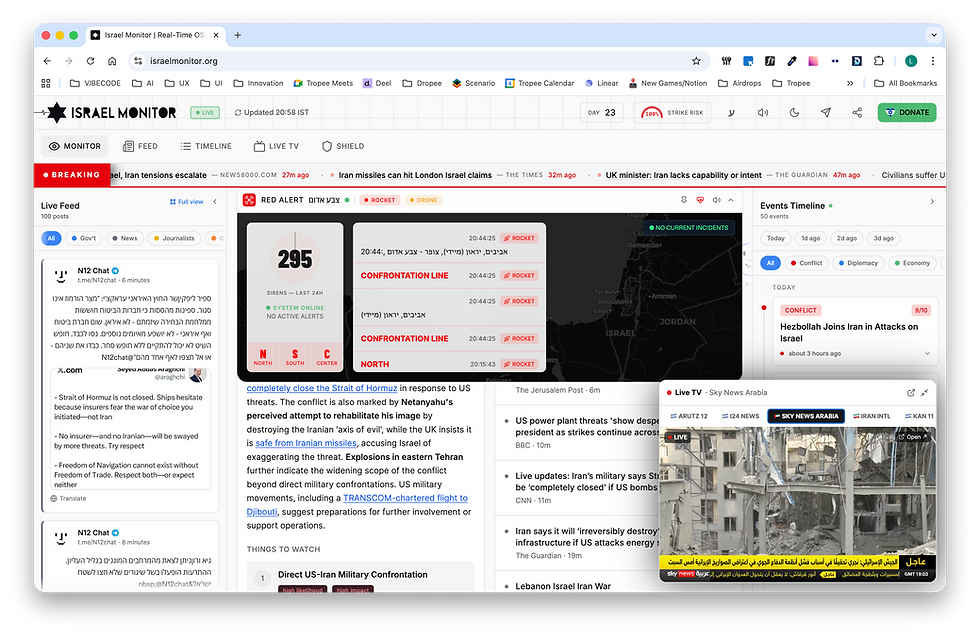Select the SKY NEWS ARABIA channel tab
The width and height of the screenshot is (980, 637).
click(806, 416)
